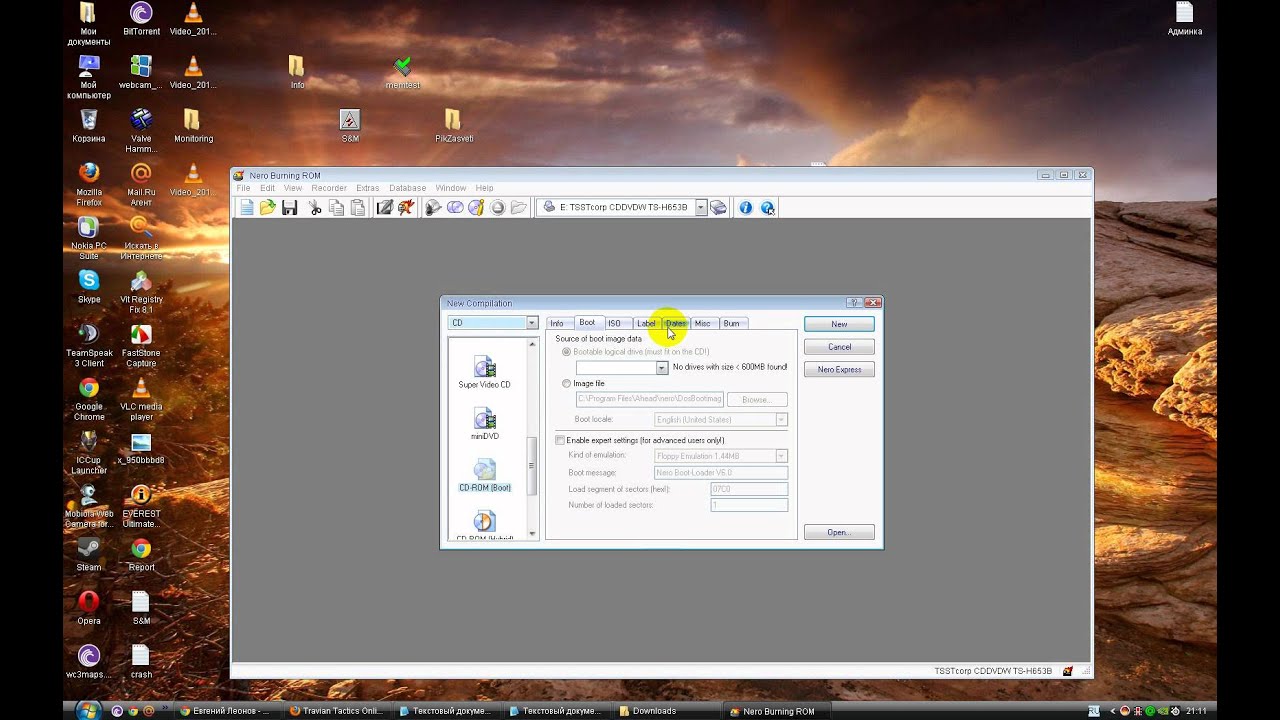Open the Database menu
Image resolution: width=1280 pixels, height=720 pixels.
click(407, 188)
